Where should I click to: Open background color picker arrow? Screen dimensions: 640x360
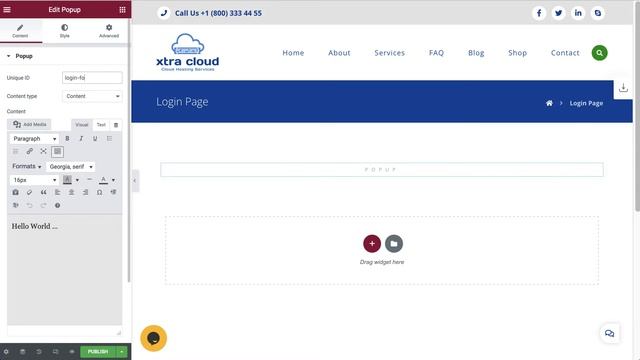click(x=77, y=180)
